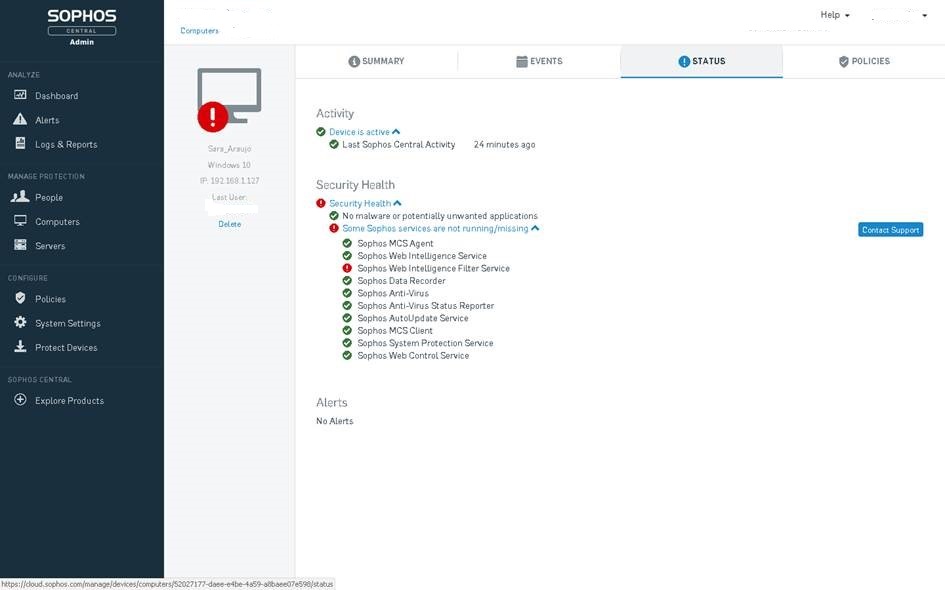Click green check beside Sophos Data Recorder

[x=347, y=281]
